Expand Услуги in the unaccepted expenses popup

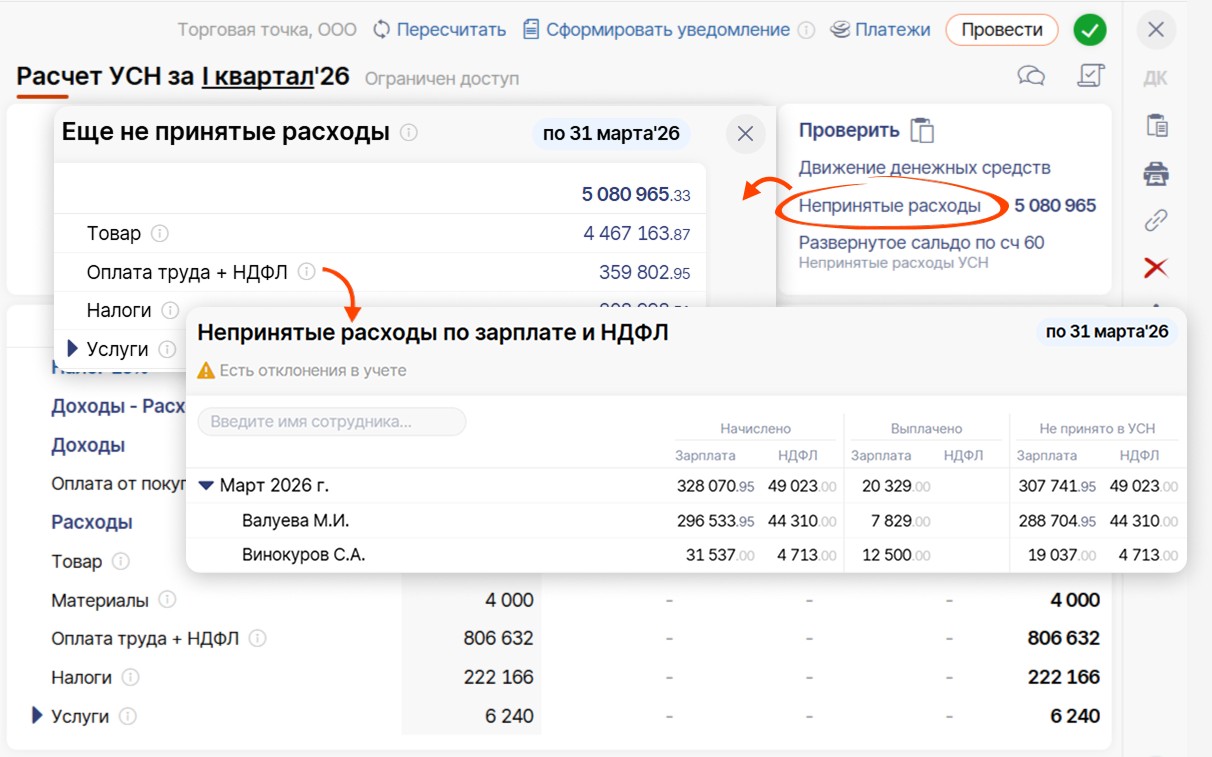(x=72, y=349)
